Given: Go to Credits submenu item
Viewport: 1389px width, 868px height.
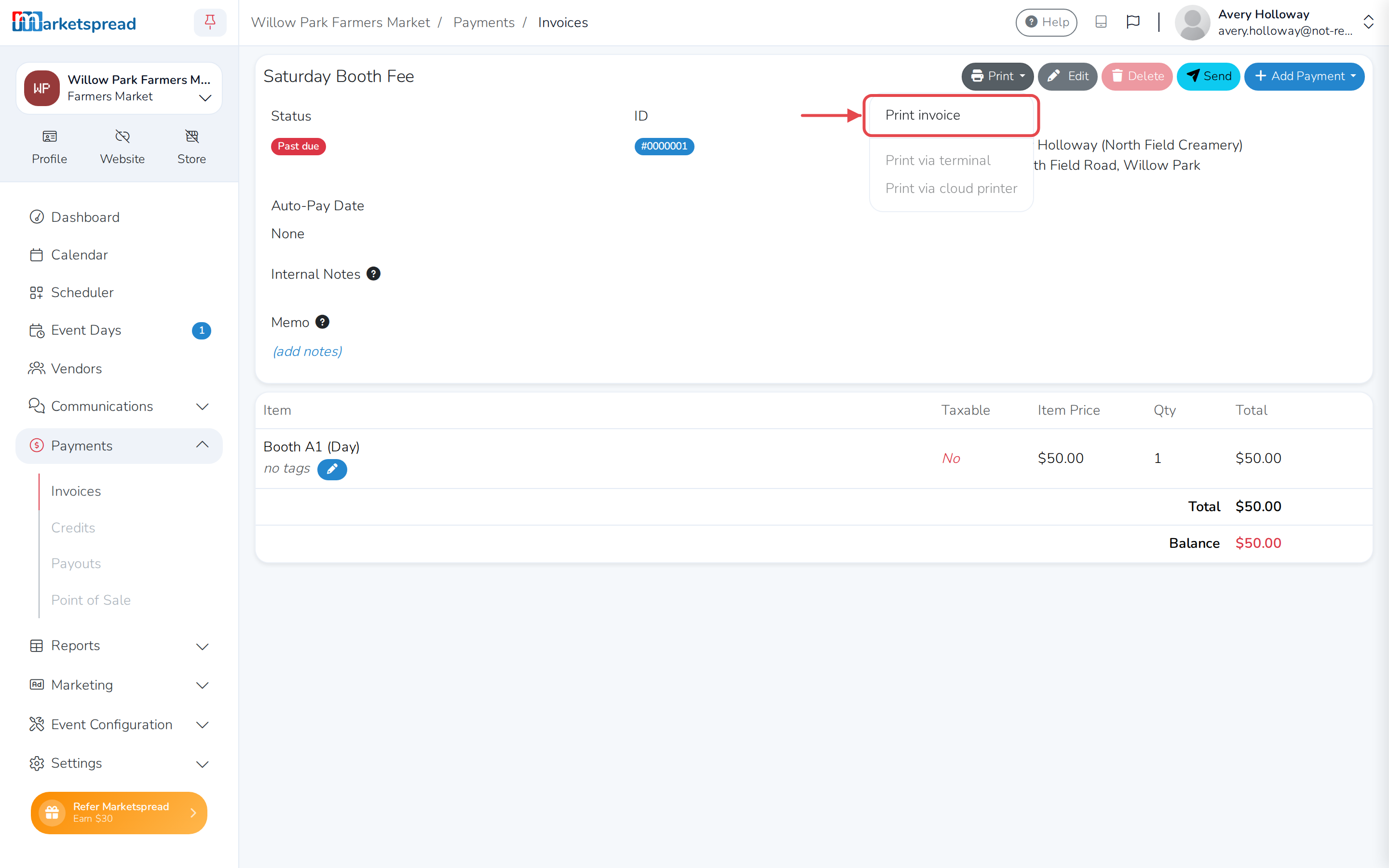Looking at the screenshot, I should pos(73,528).
